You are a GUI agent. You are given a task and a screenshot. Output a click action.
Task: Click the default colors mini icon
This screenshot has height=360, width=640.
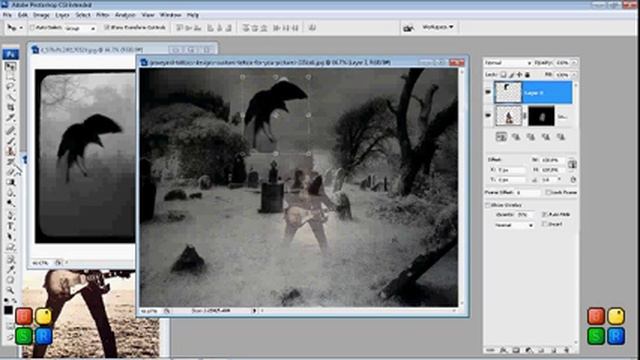tap(6, 301)
